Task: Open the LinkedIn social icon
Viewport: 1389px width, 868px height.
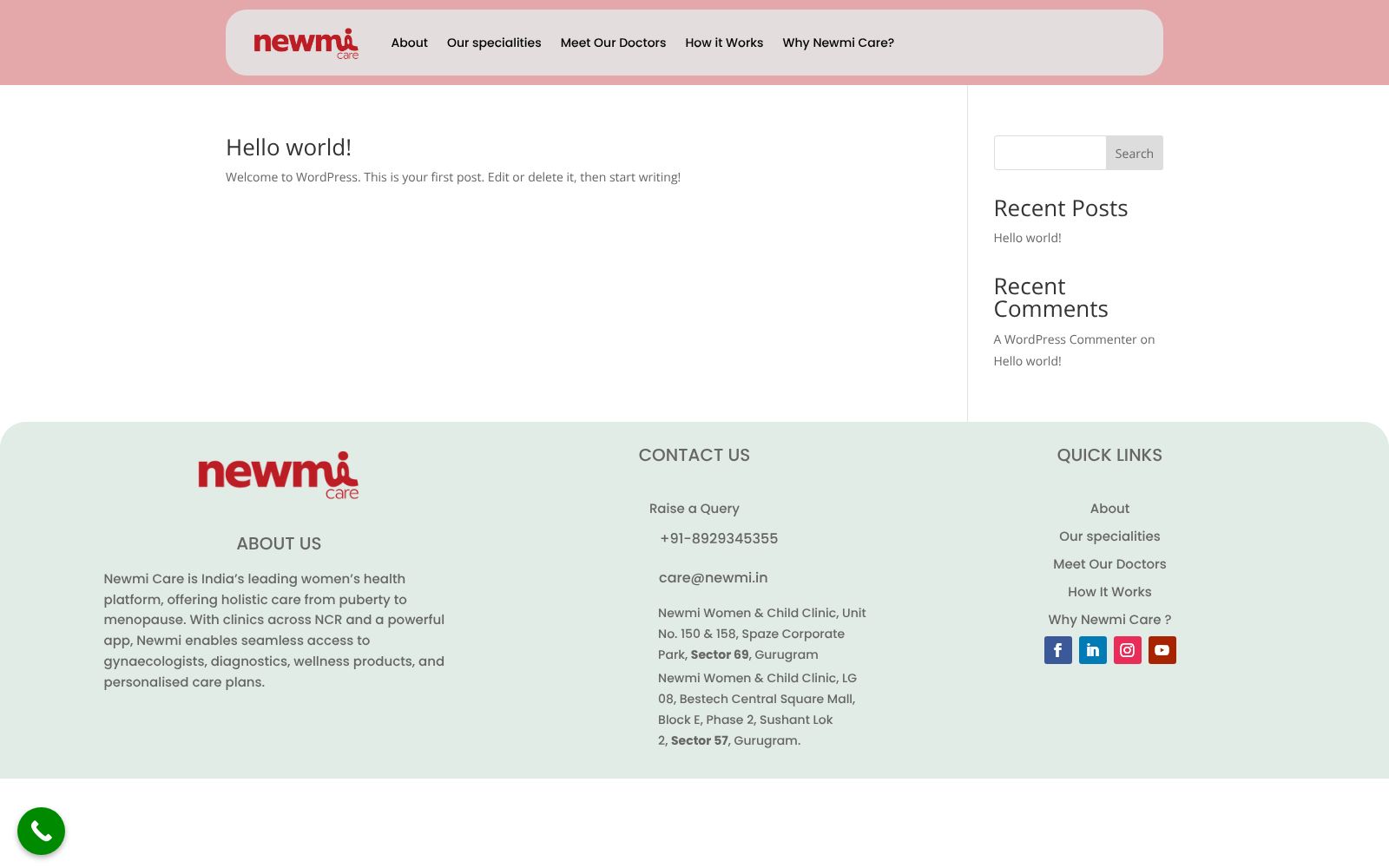Action: [x=1092, y=650]
